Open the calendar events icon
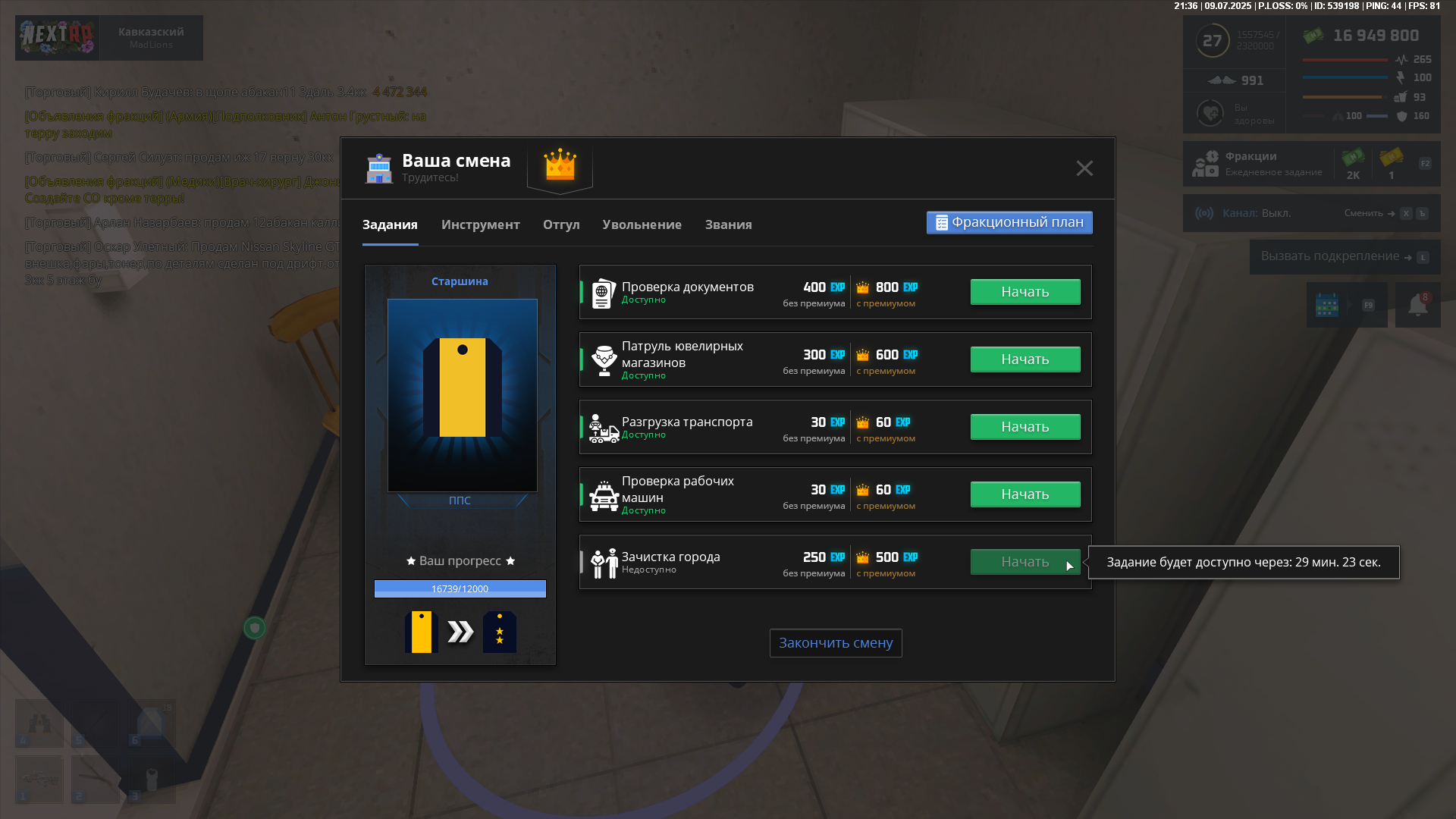This screenshot has width=1456, height=819. [x=1327, y=305]
